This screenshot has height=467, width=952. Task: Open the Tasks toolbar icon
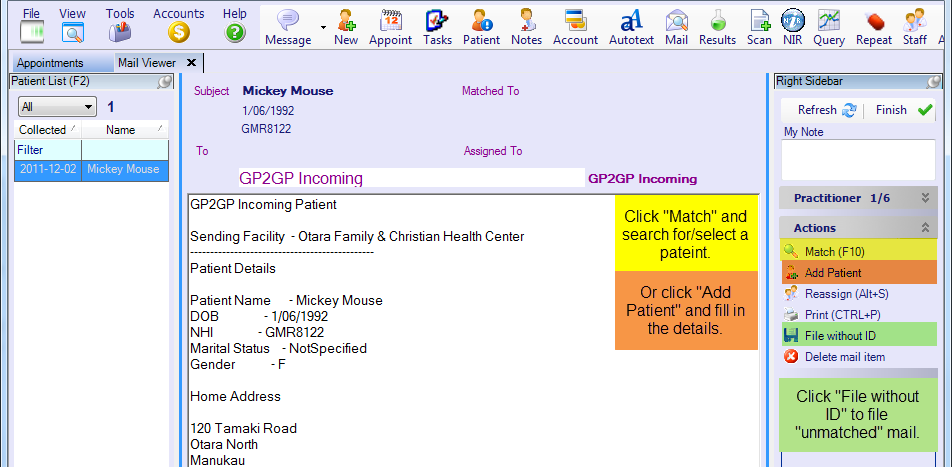[437, 21]
